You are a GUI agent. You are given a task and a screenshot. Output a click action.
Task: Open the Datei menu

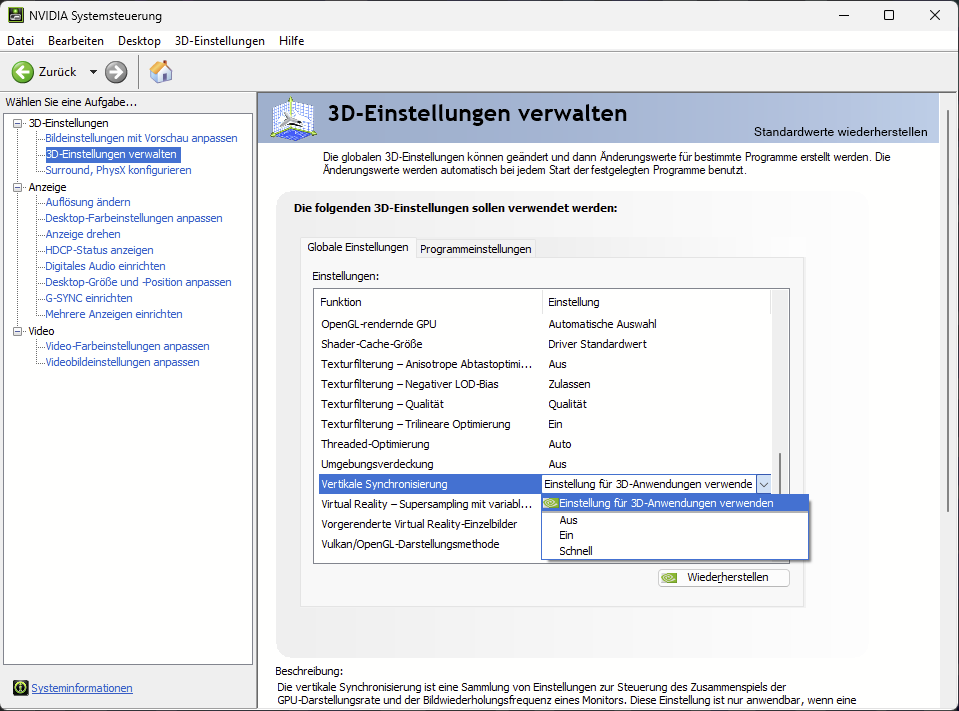(x=20, y=41)
